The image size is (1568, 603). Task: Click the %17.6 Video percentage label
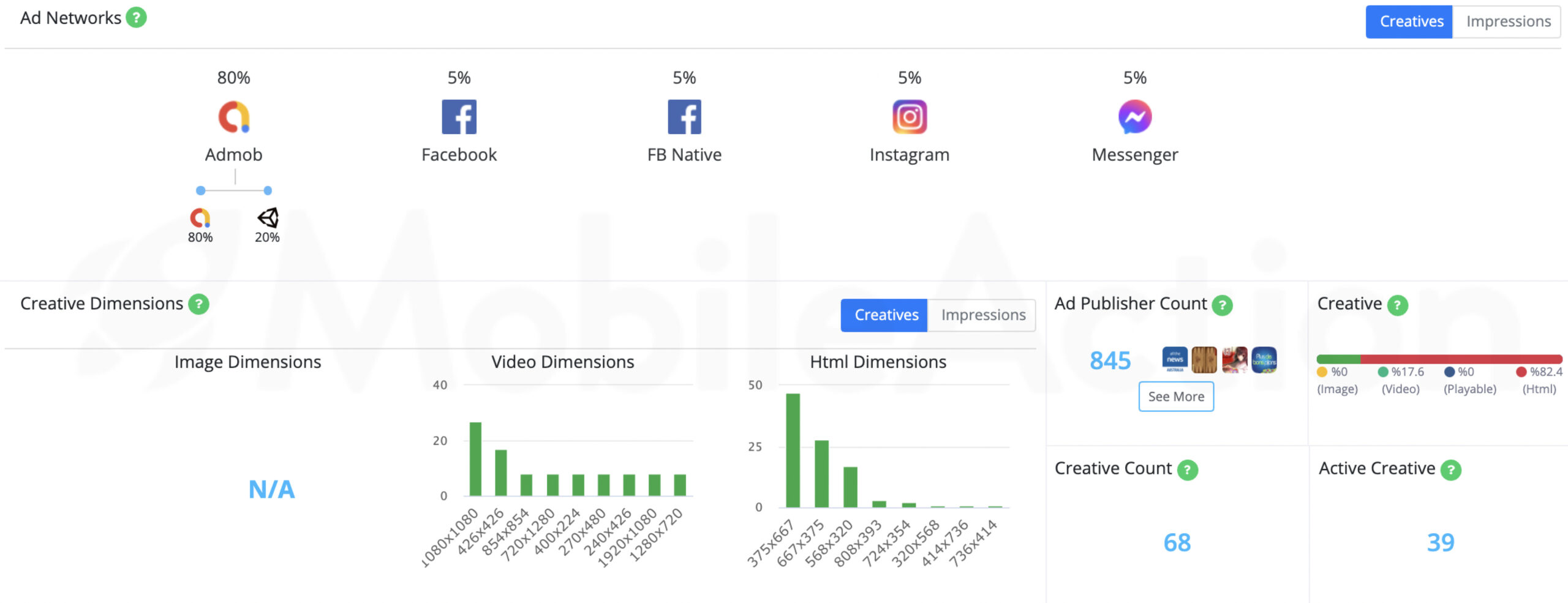[x=1407, y=372]
